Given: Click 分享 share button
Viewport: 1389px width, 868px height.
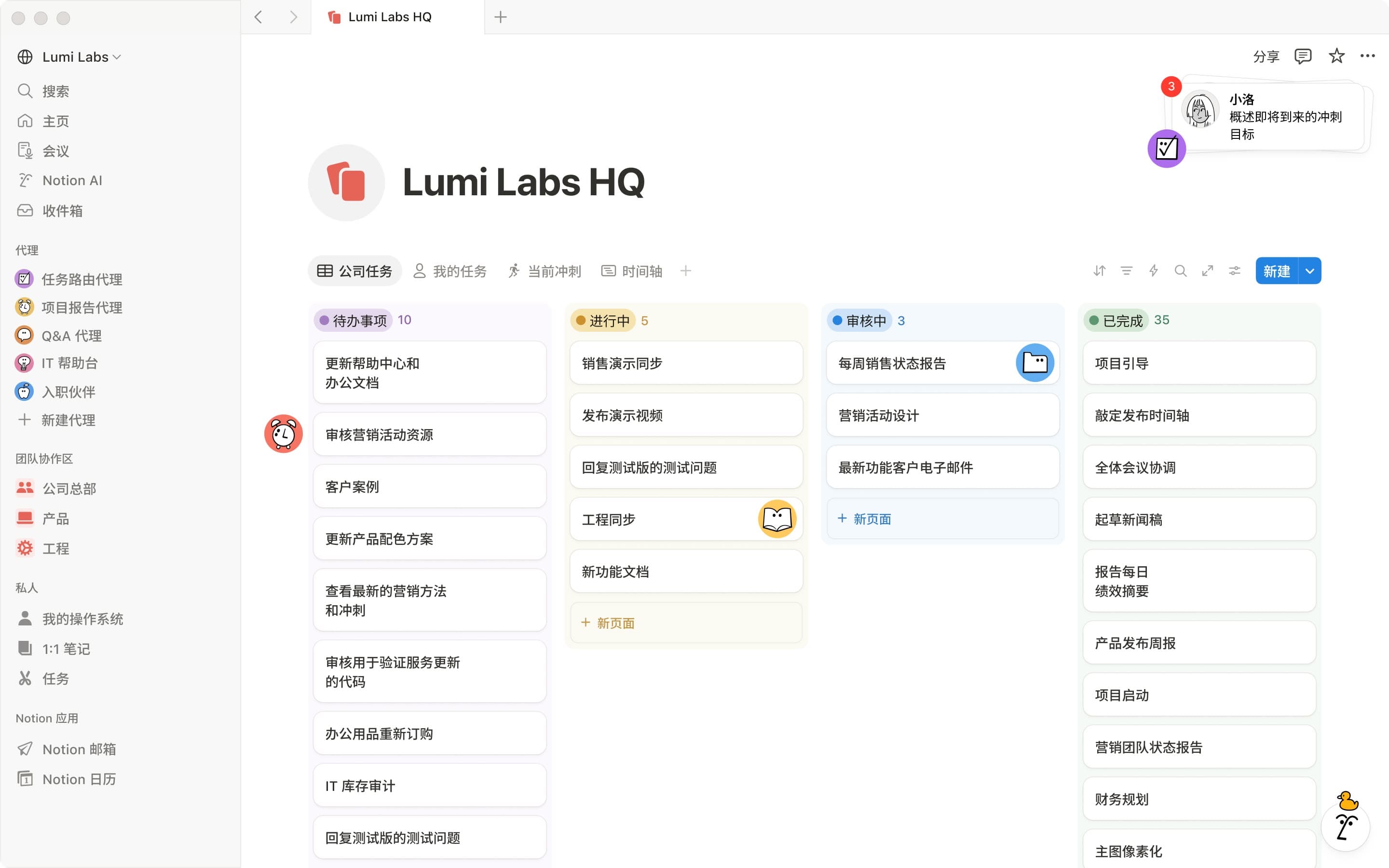Looking at the screenshot, I should coord(1266,56).
